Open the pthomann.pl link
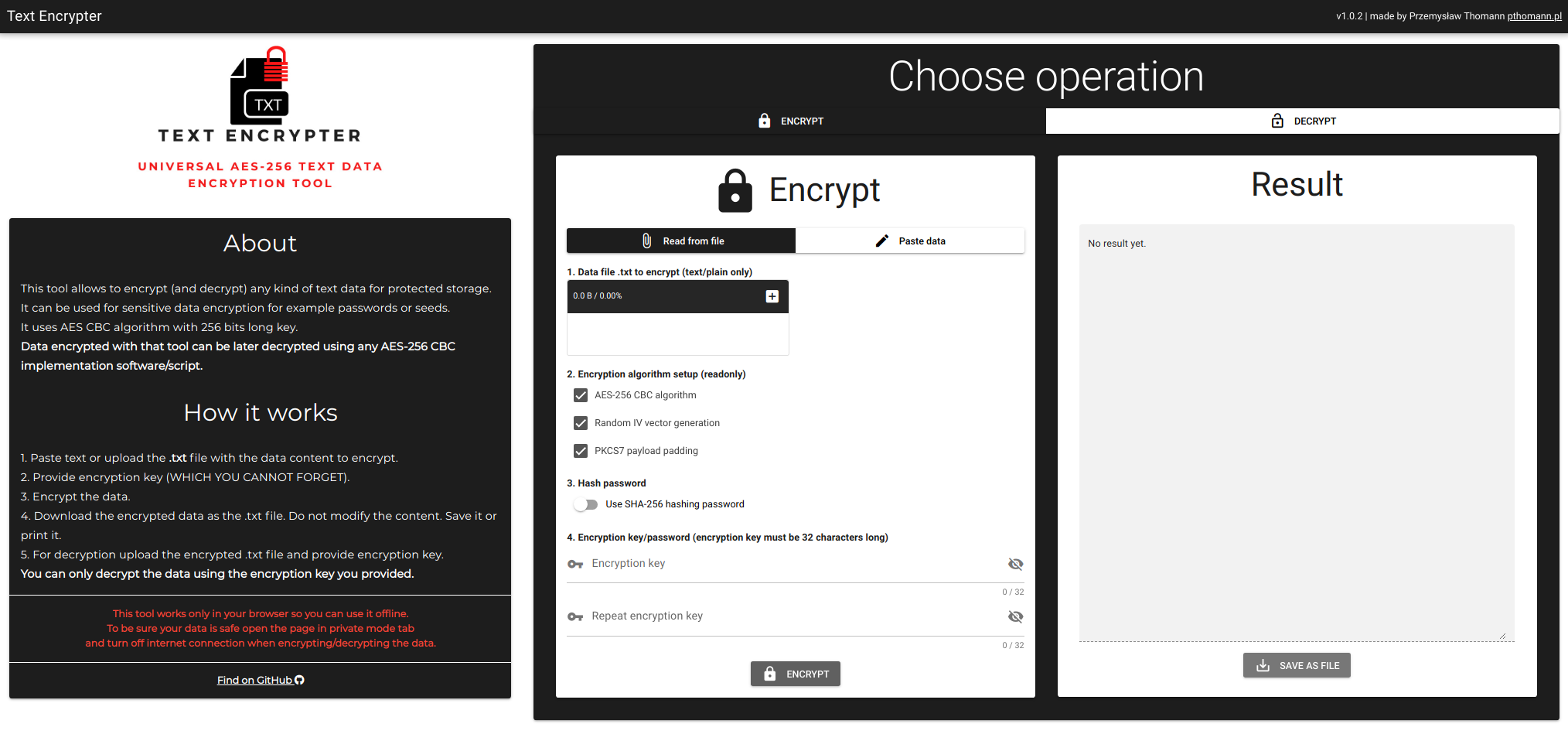Viewport: 1568px width, 751px height. point(1534,15)
